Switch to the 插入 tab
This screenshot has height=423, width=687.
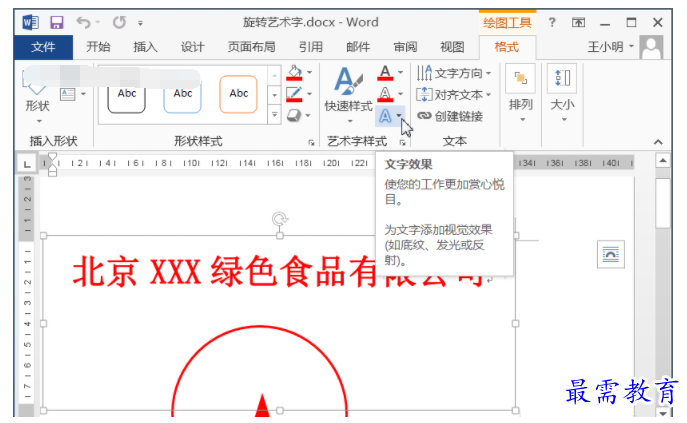coord(145,47)
